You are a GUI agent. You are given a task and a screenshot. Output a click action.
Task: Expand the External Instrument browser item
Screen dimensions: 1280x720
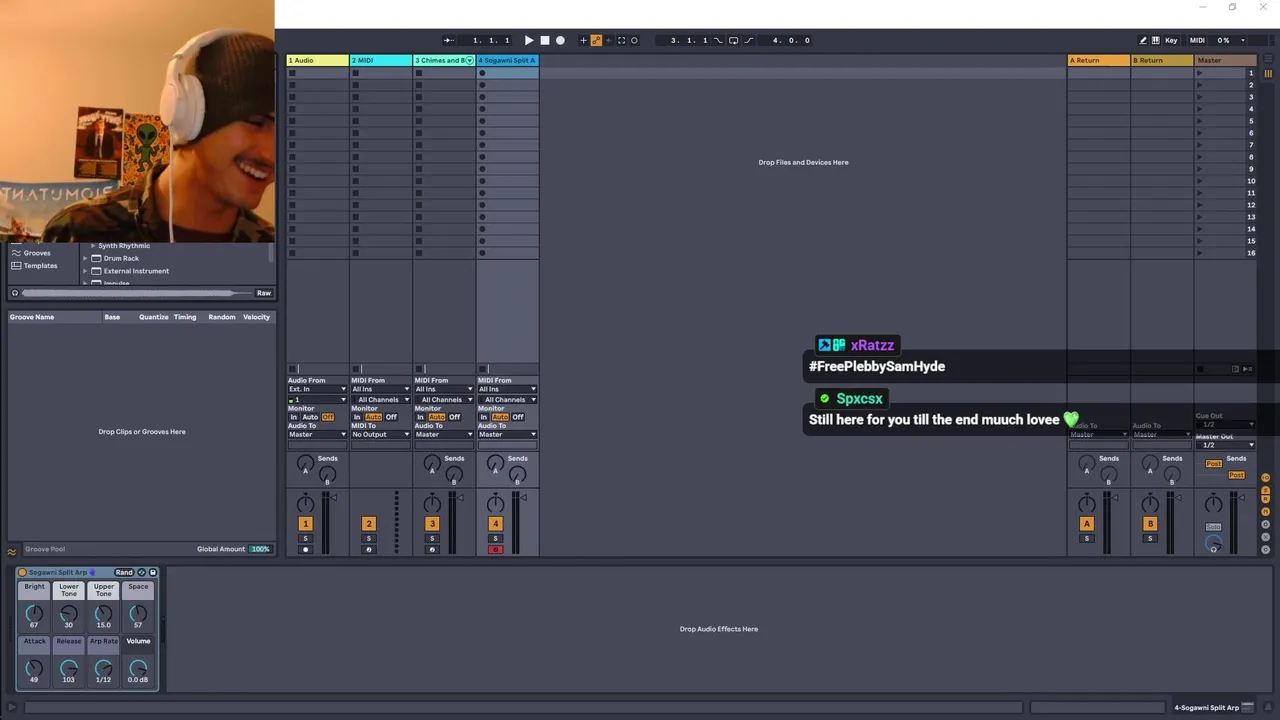point(85,271)
